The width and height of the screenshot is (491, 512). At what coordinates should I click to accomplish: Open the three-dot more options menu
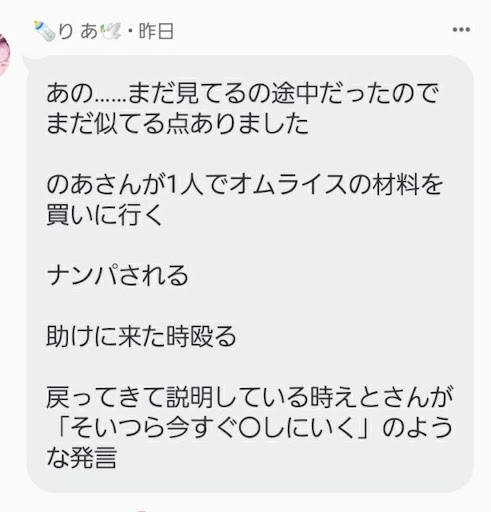coord(461,30)
